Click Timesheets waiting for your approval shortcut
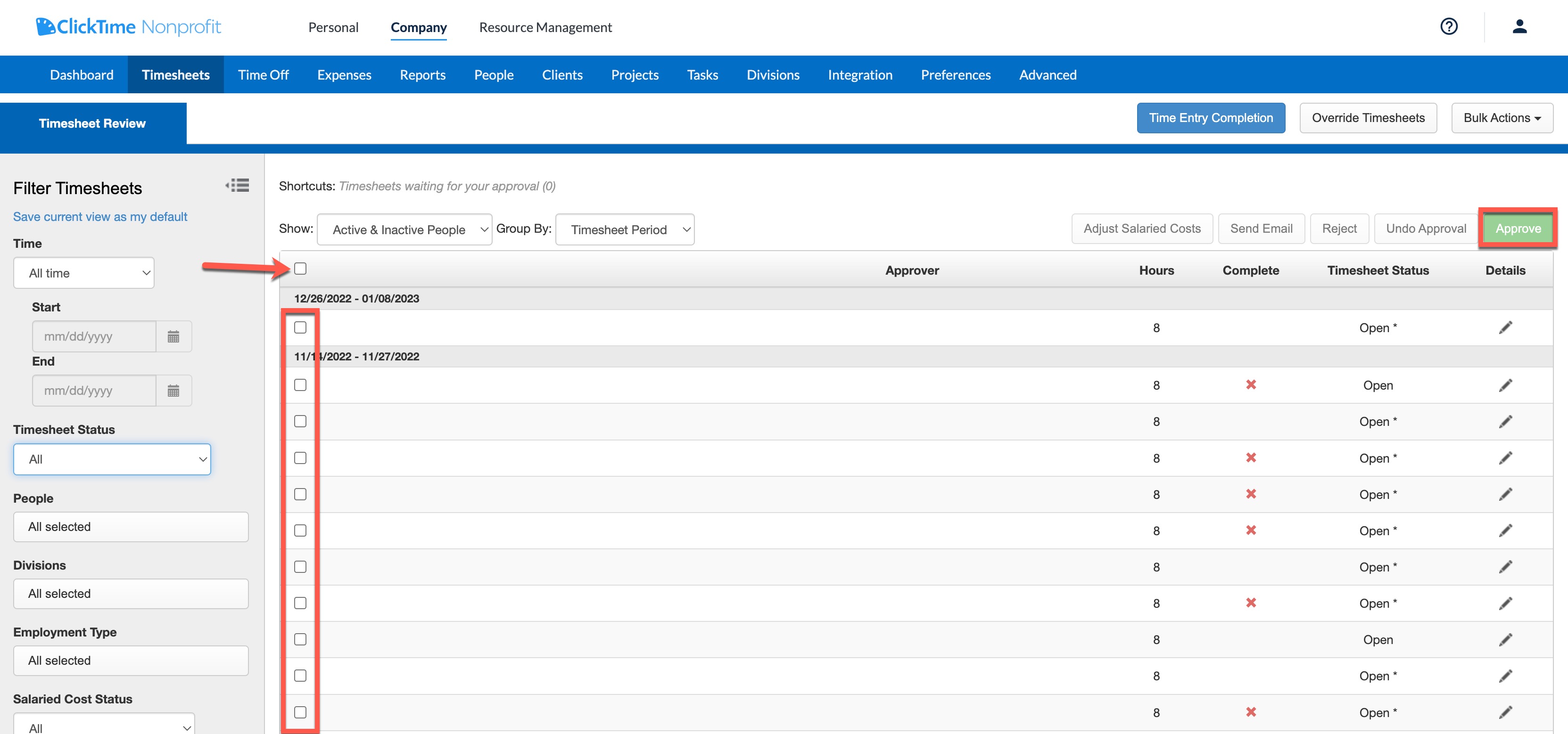 pos(447,186)
